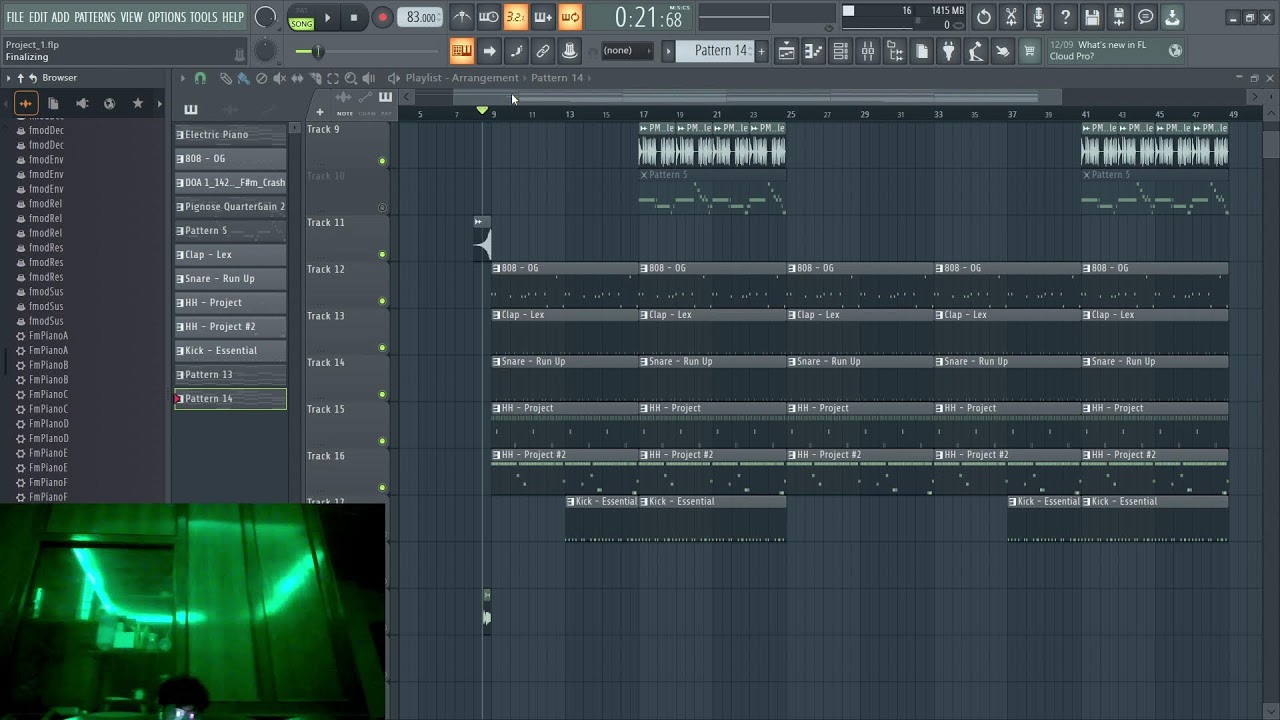This screenshot has height=720, width=1280.
Task: Click playlist horizontal scroll left arrow
Action: [x=408, y=97]
